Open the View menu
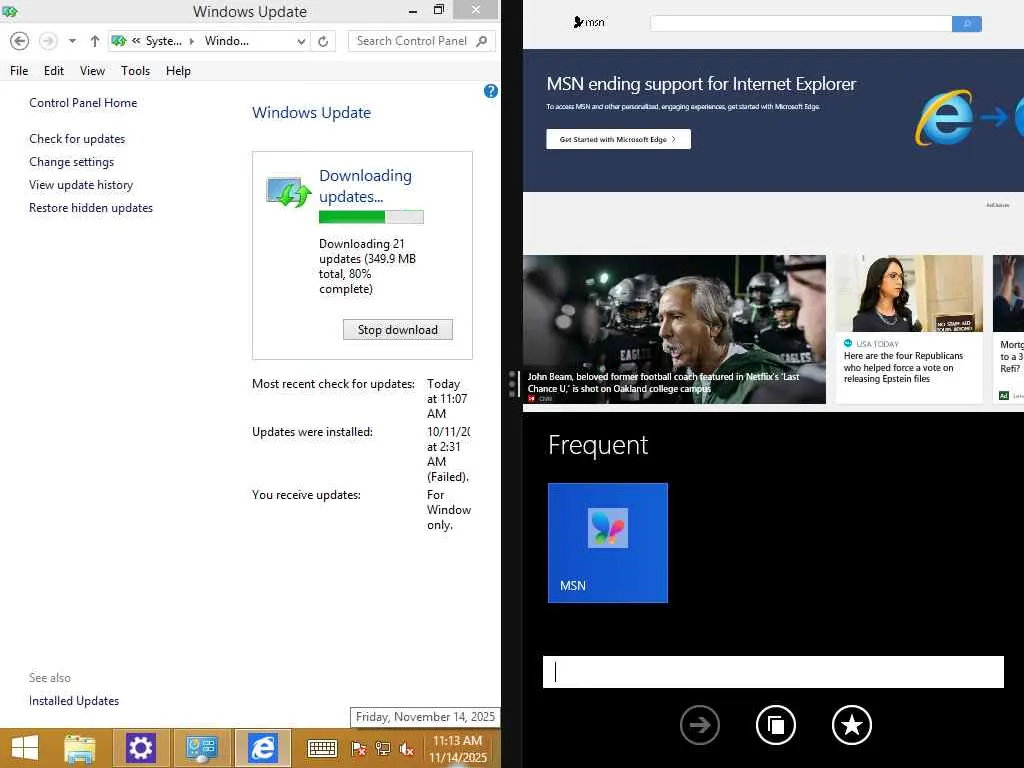1024x768 pixels. point(92,71)
